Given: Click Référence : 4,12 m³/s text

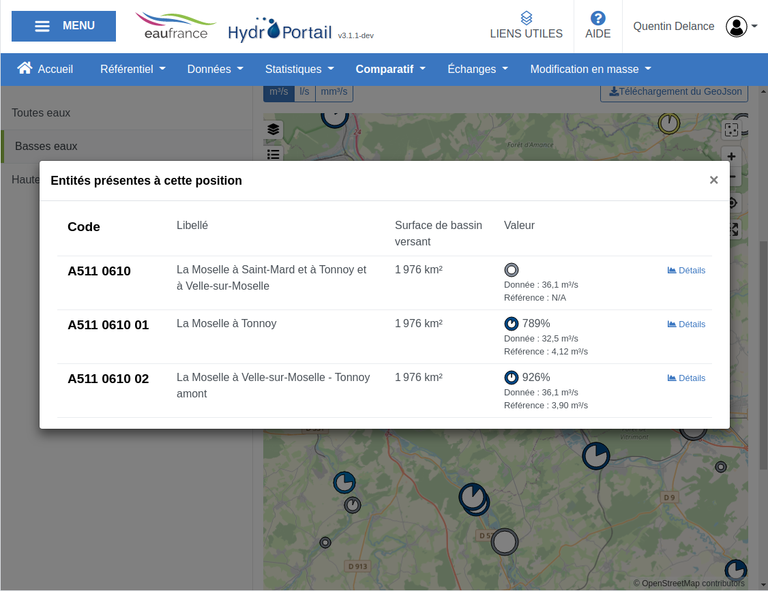Looking at the screenshot, I should pos(546,352).
